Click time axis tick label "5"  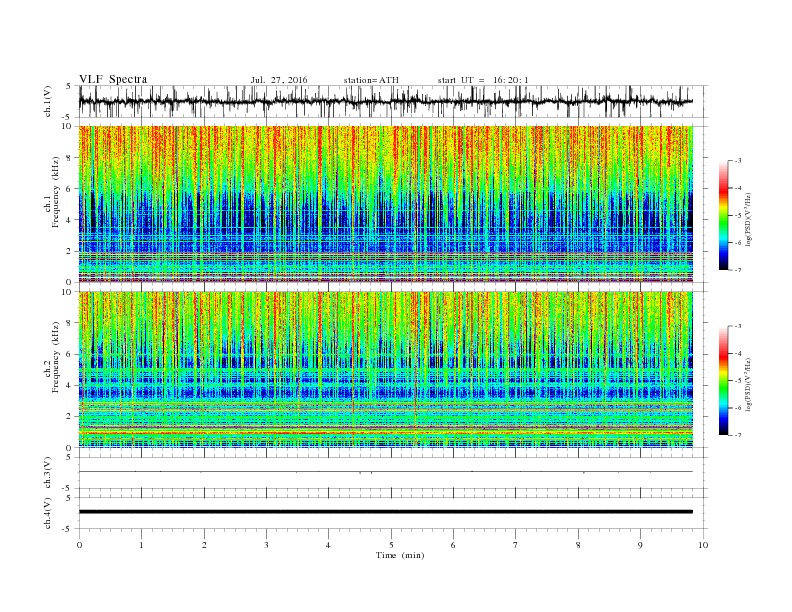(x=391, y=545)
